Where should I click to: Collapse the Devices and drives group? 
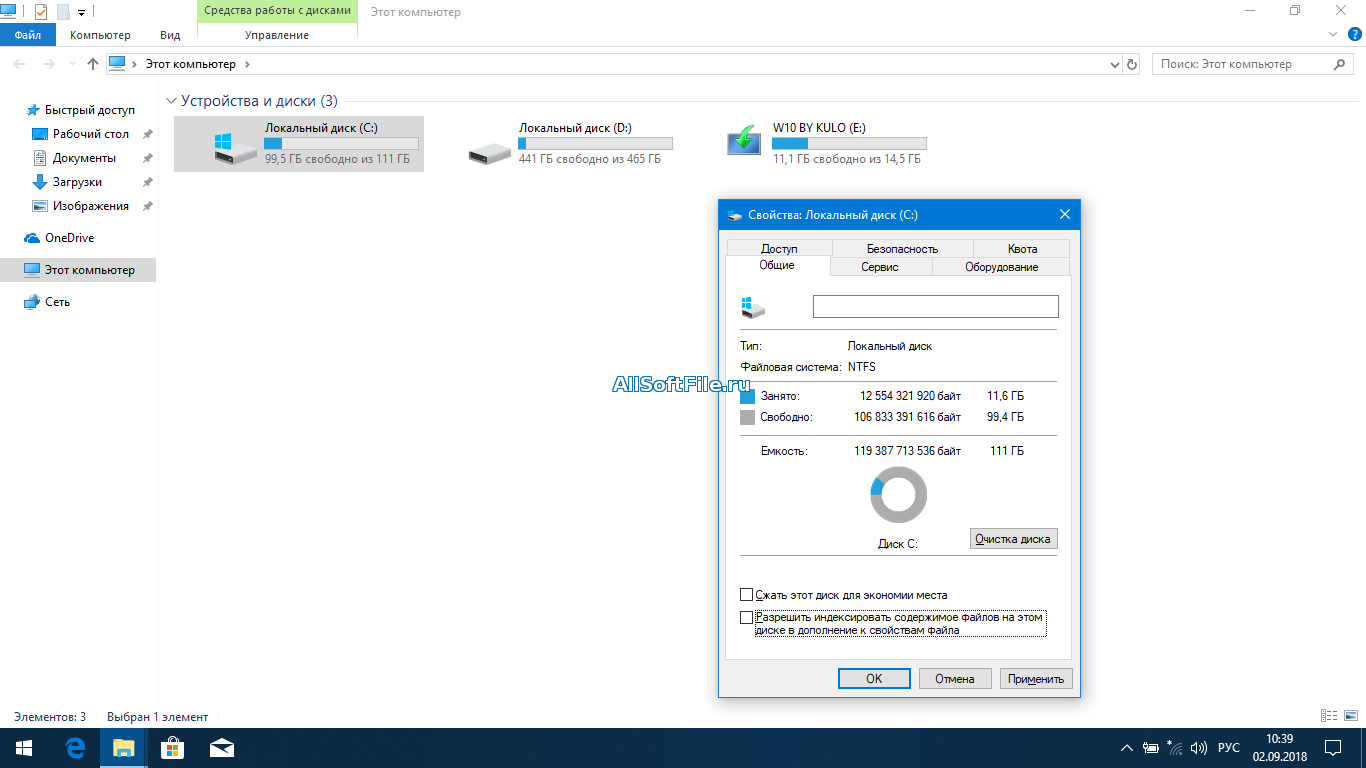pyautogui.click(x=172, y=101)
